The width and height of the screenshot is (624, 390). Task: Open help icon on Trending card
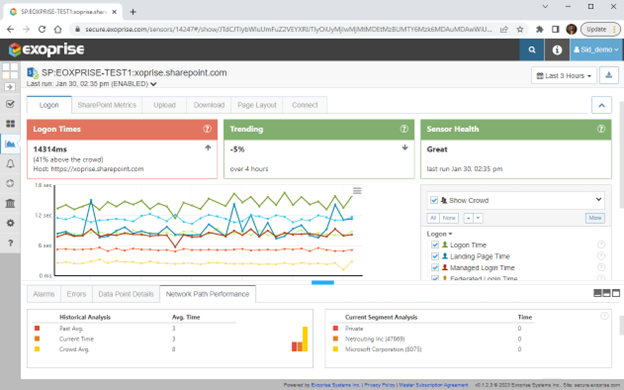[404, 129]
